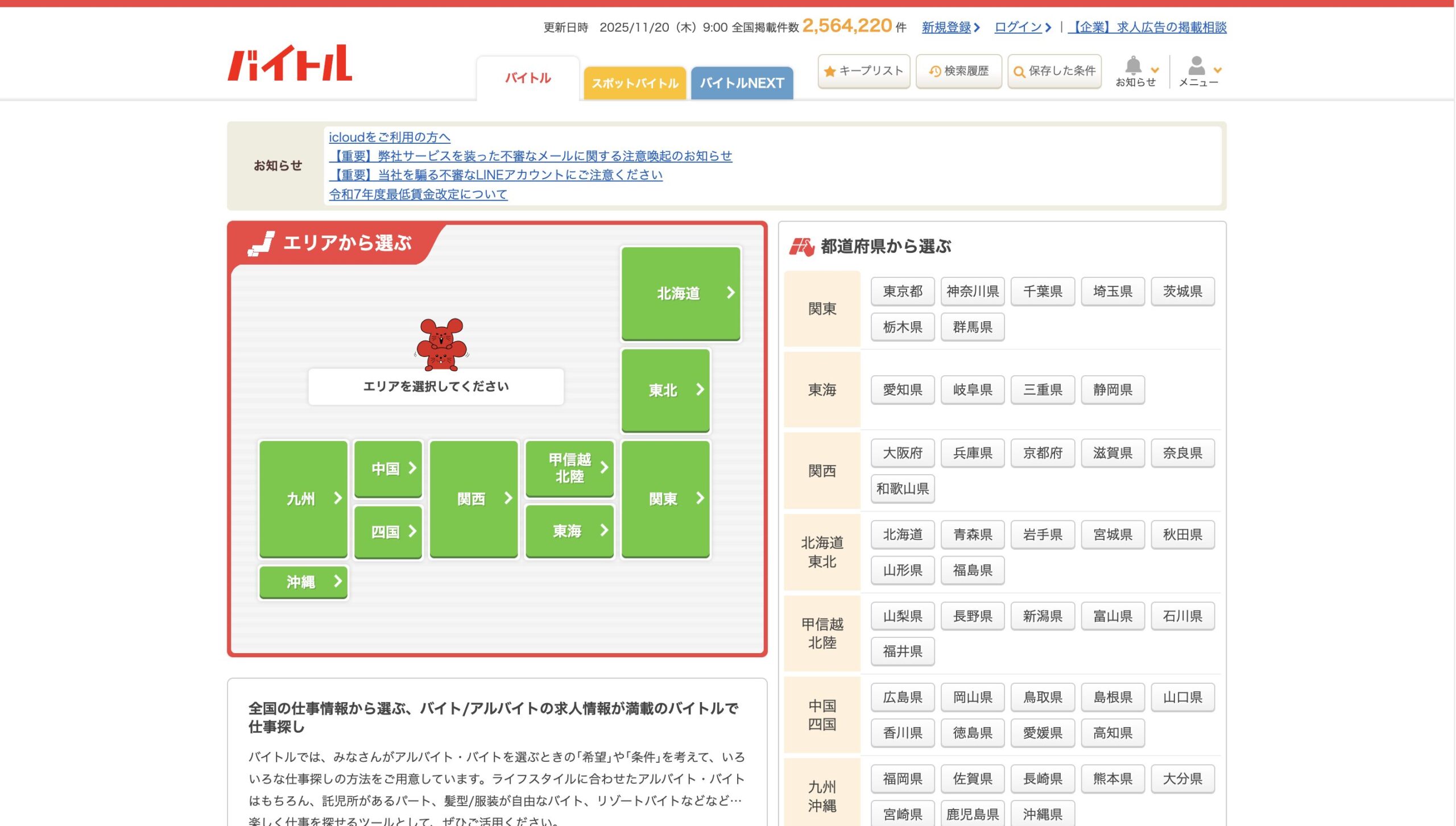Viewport: 1456px width, 826px height.
Task: Open the notifications bell icon
Action: [x=1133, y=65]
